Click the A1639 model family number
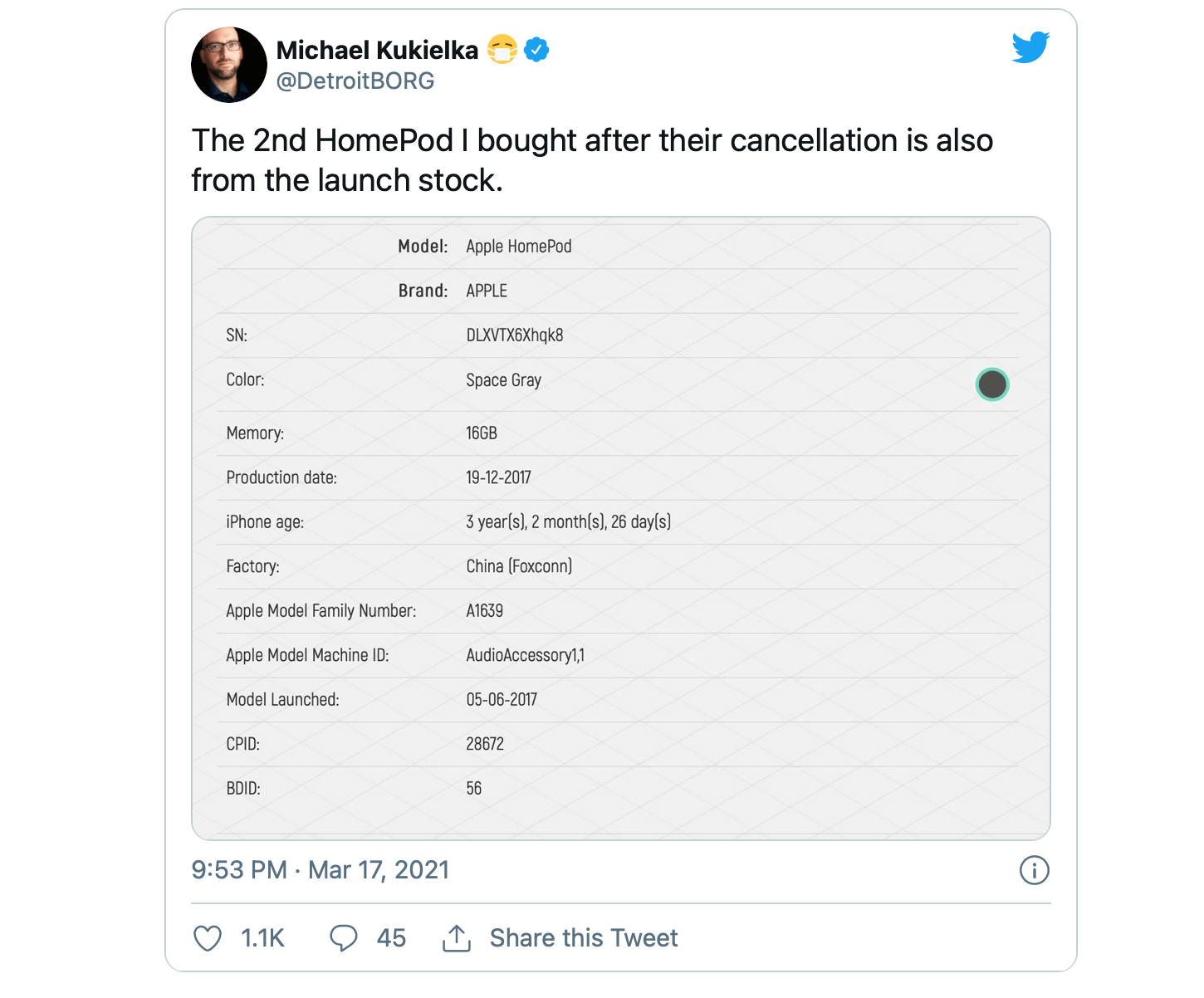The width and height of the screenshot is (1204, 998). (485, 611)
